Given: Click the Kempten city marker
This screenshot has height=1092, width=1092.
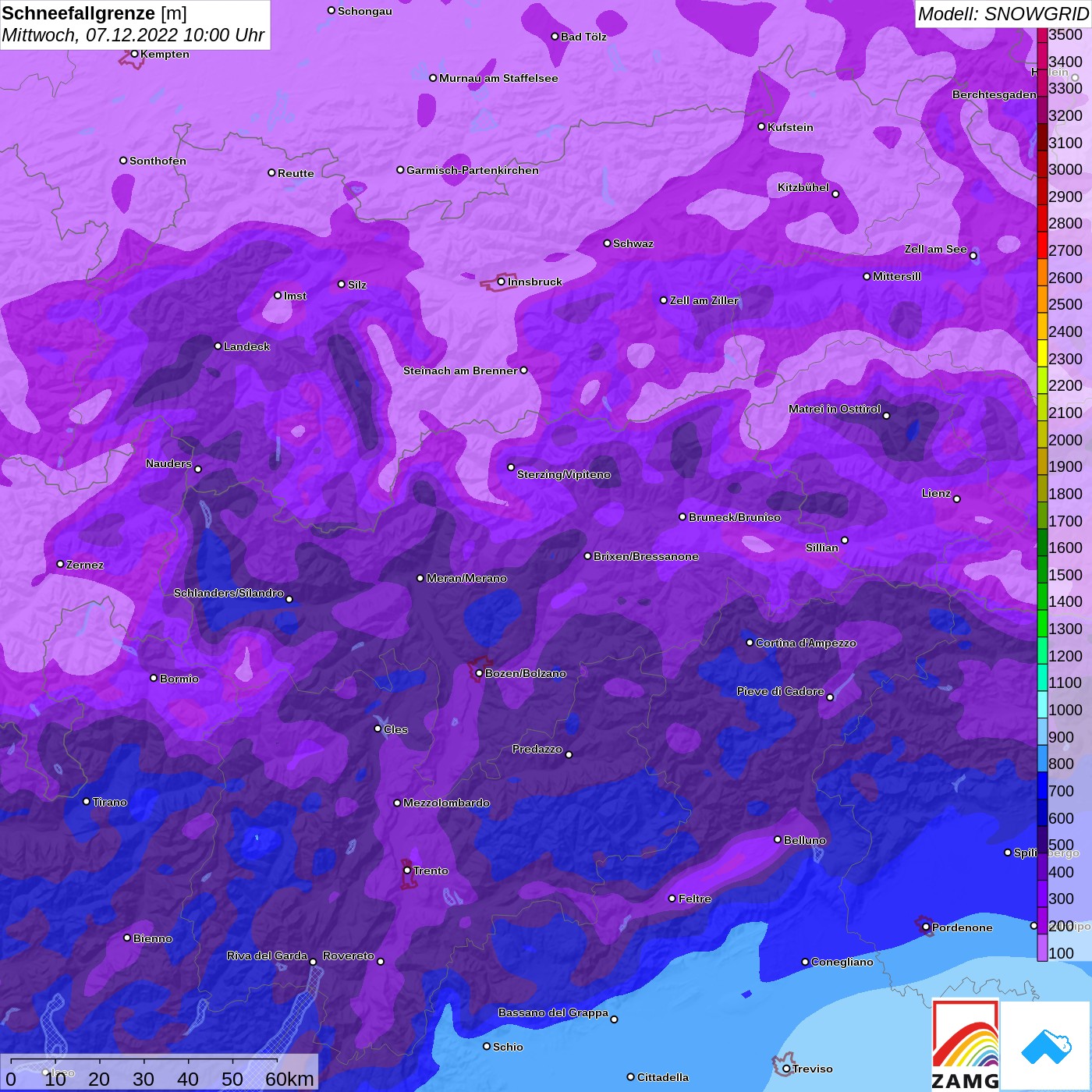Looking at the screenshot, I should click(134, 54).
